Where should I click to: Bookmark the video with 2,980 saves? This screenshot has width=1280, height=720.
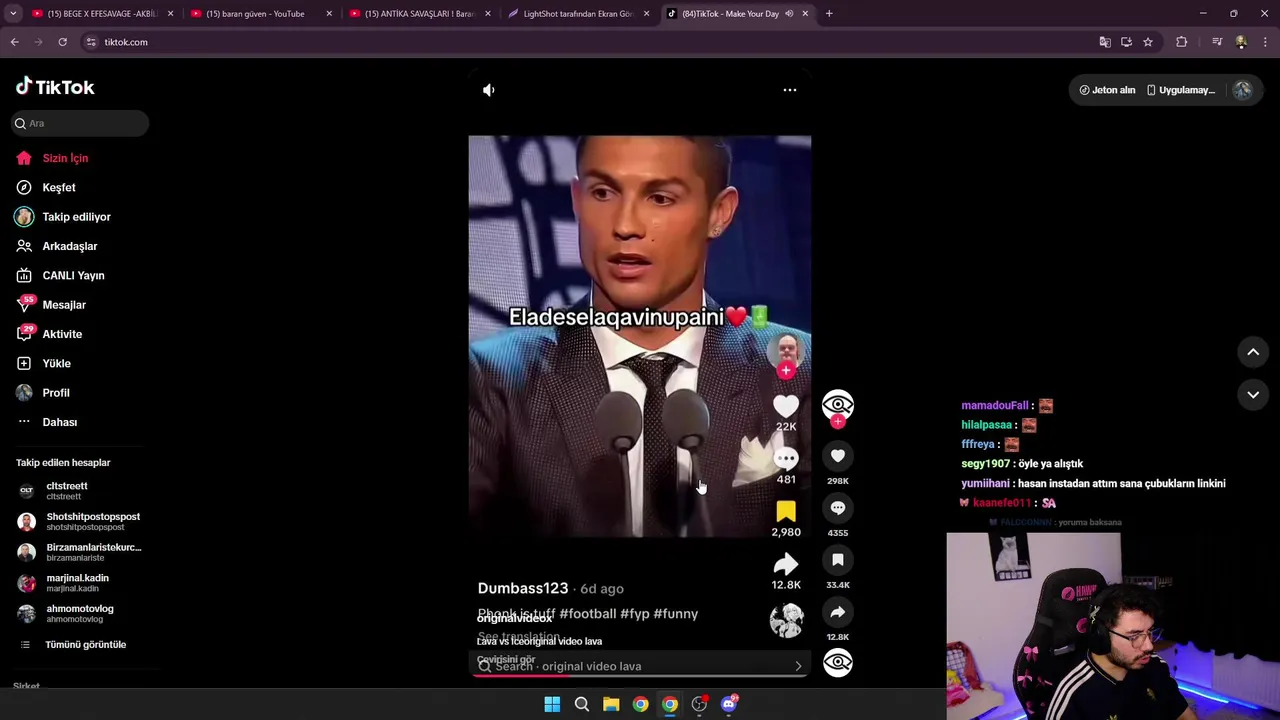coord(786,511)
